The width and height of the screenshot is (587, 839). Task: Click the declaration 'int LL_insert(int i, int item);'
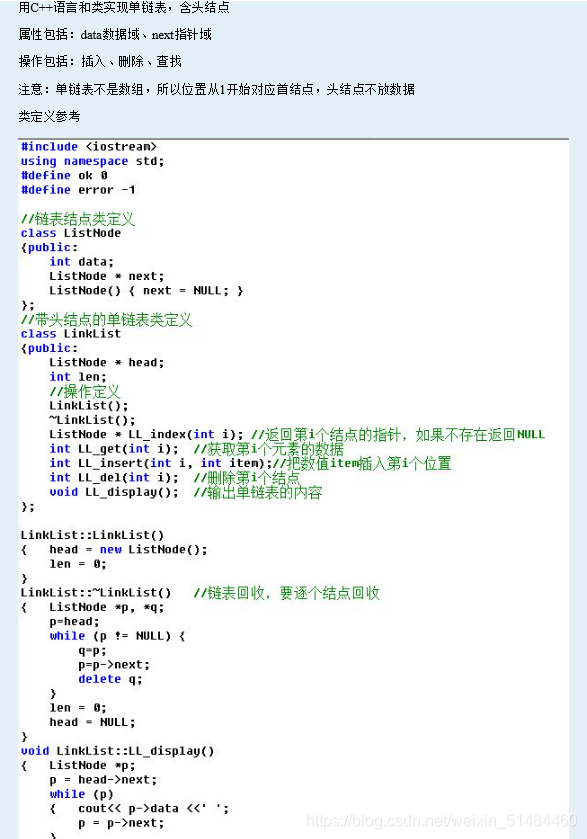tap(161, 463)
